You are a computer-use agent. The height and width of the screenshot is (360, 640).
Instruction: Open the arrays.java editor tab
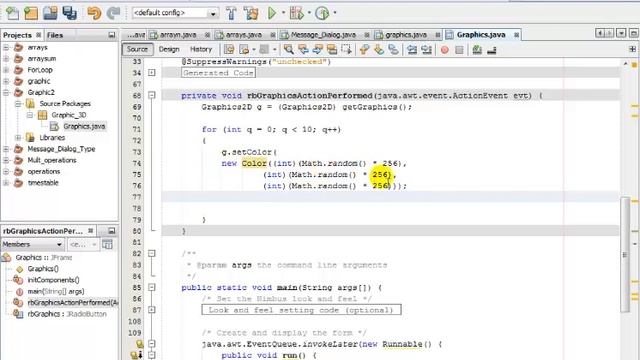[244, 35]
